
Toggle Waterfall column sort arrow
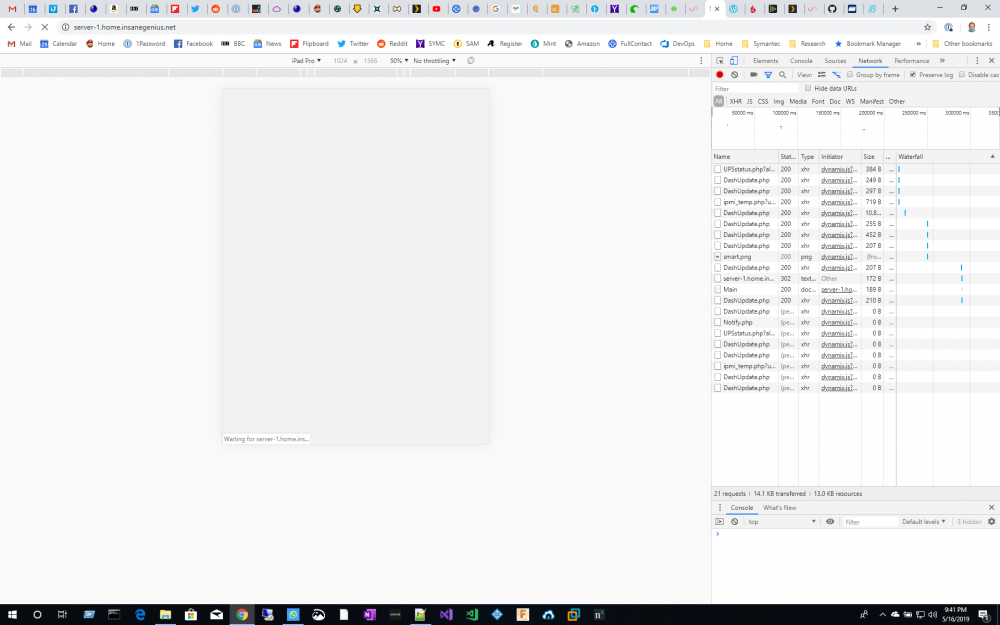(x=992, y=156)
